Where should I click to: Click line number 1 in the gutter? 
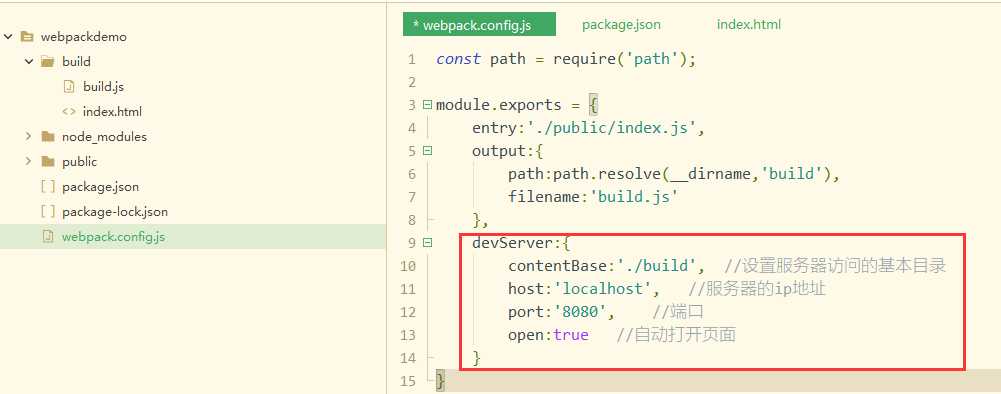(x=411, y=59)
